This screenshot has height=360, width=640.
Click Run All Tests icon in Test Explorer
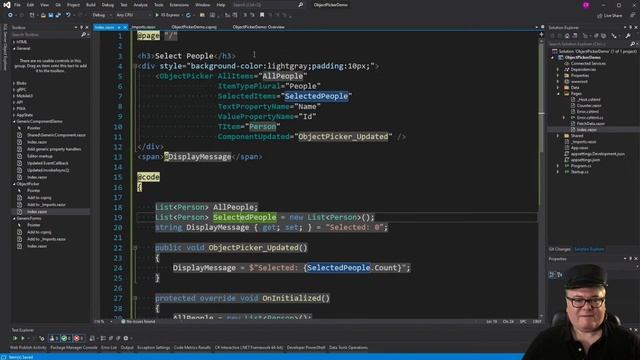coord(15,338)
